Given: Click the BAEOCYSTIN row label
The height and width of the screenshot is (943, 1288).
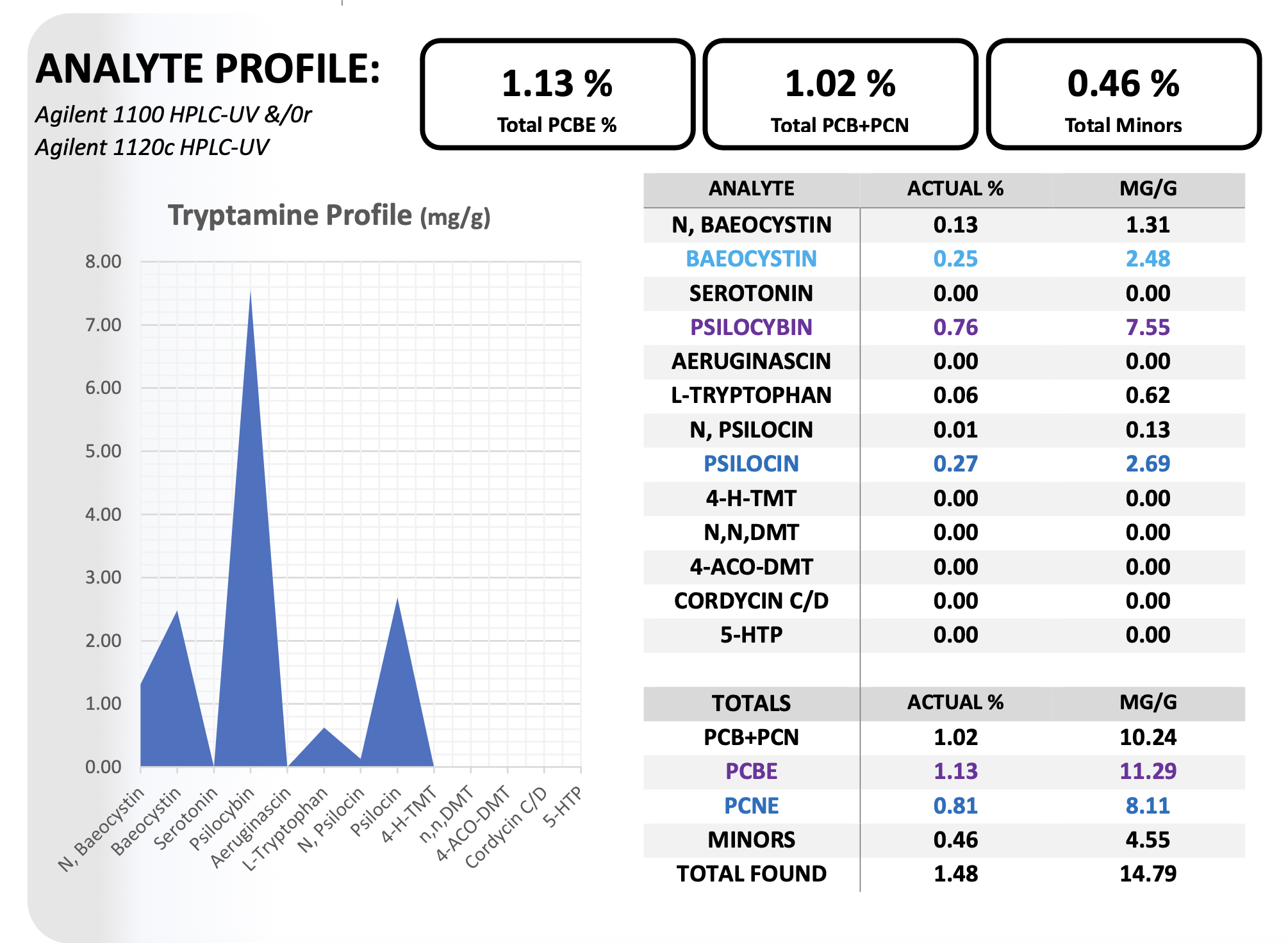Looking at the screenshot, I should pos(751,259).
